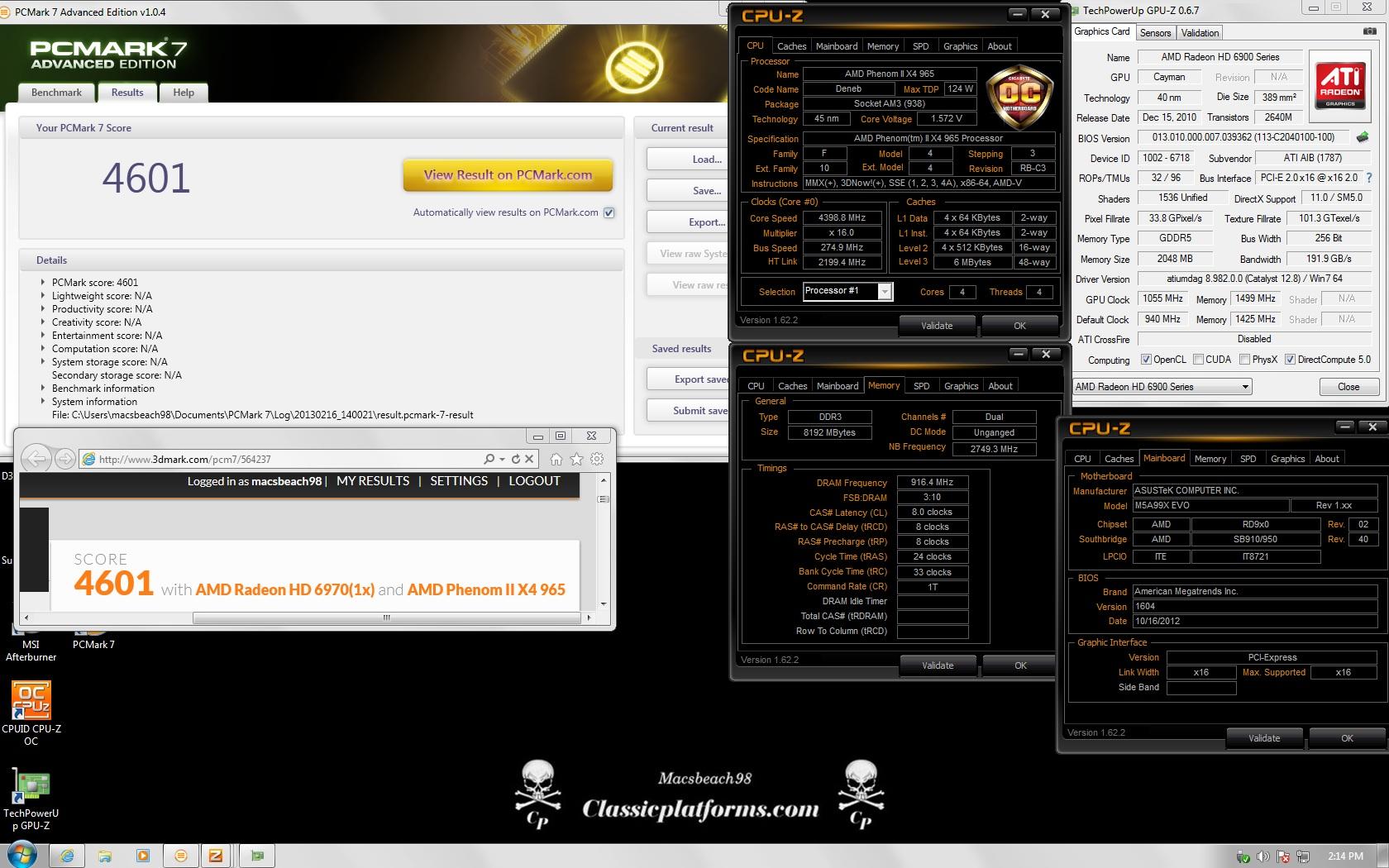Click the ATI Radeon logo in GPU-Z
The height and width of the screenshot is (868, 1389).
(1340, 86)
